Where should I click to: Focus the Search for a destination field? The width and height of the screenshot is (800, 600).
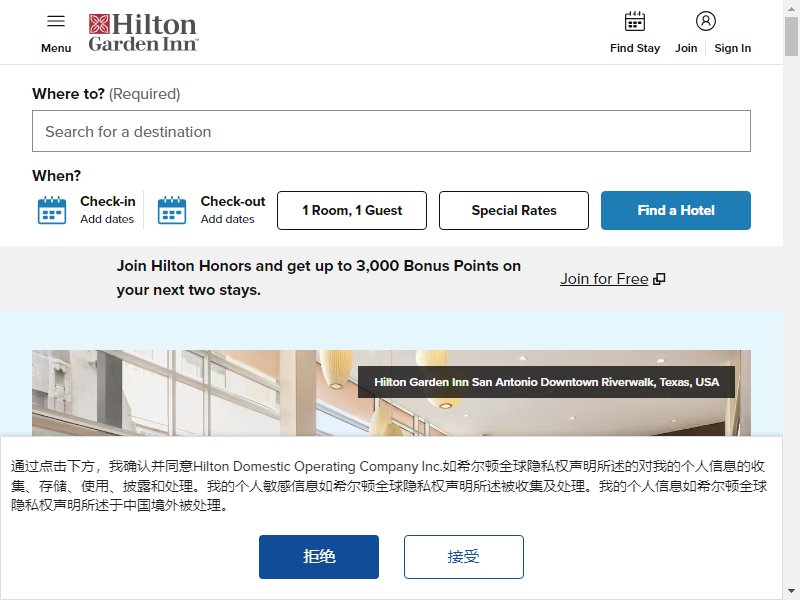coord(391,131)
